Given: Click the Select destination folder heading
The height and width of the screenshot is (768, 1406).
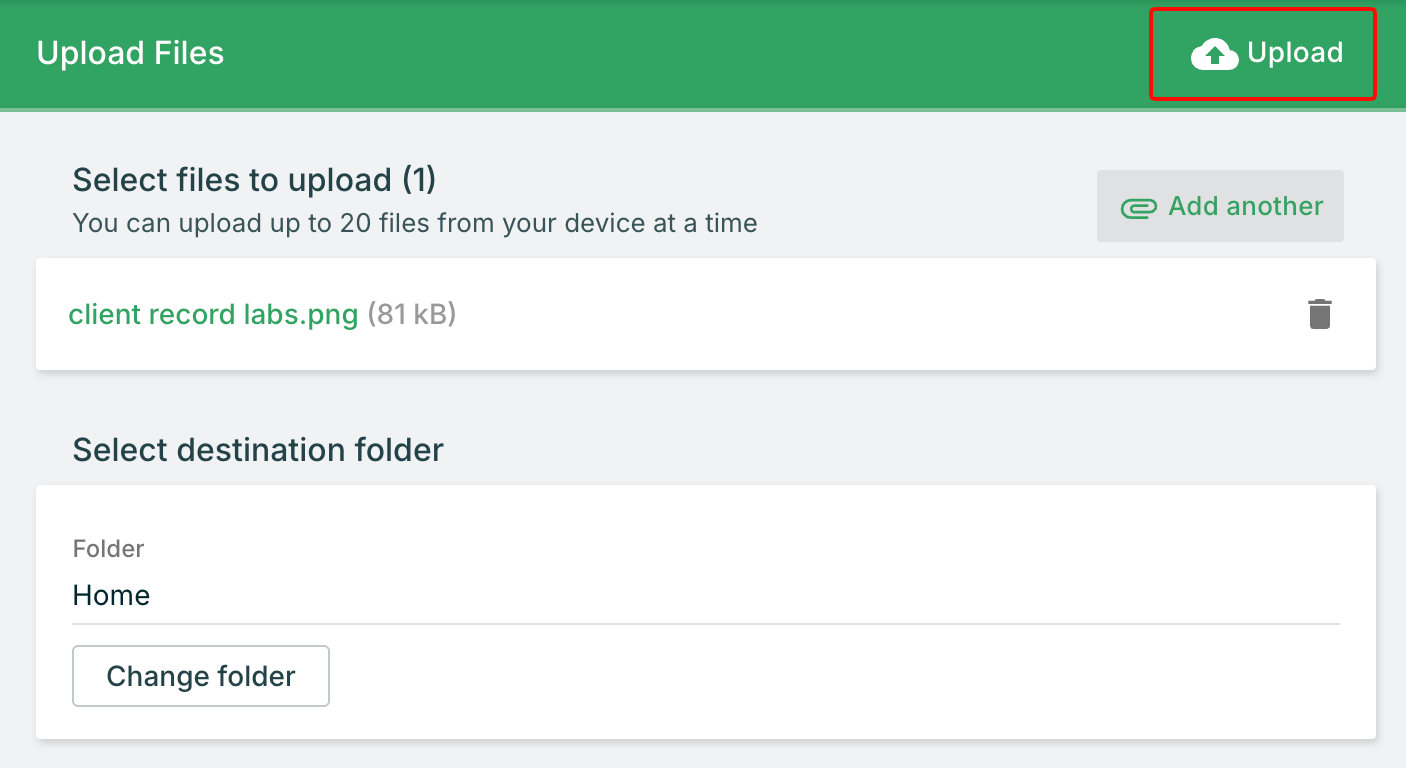Looking at the screenshot, I should (258, 450).
